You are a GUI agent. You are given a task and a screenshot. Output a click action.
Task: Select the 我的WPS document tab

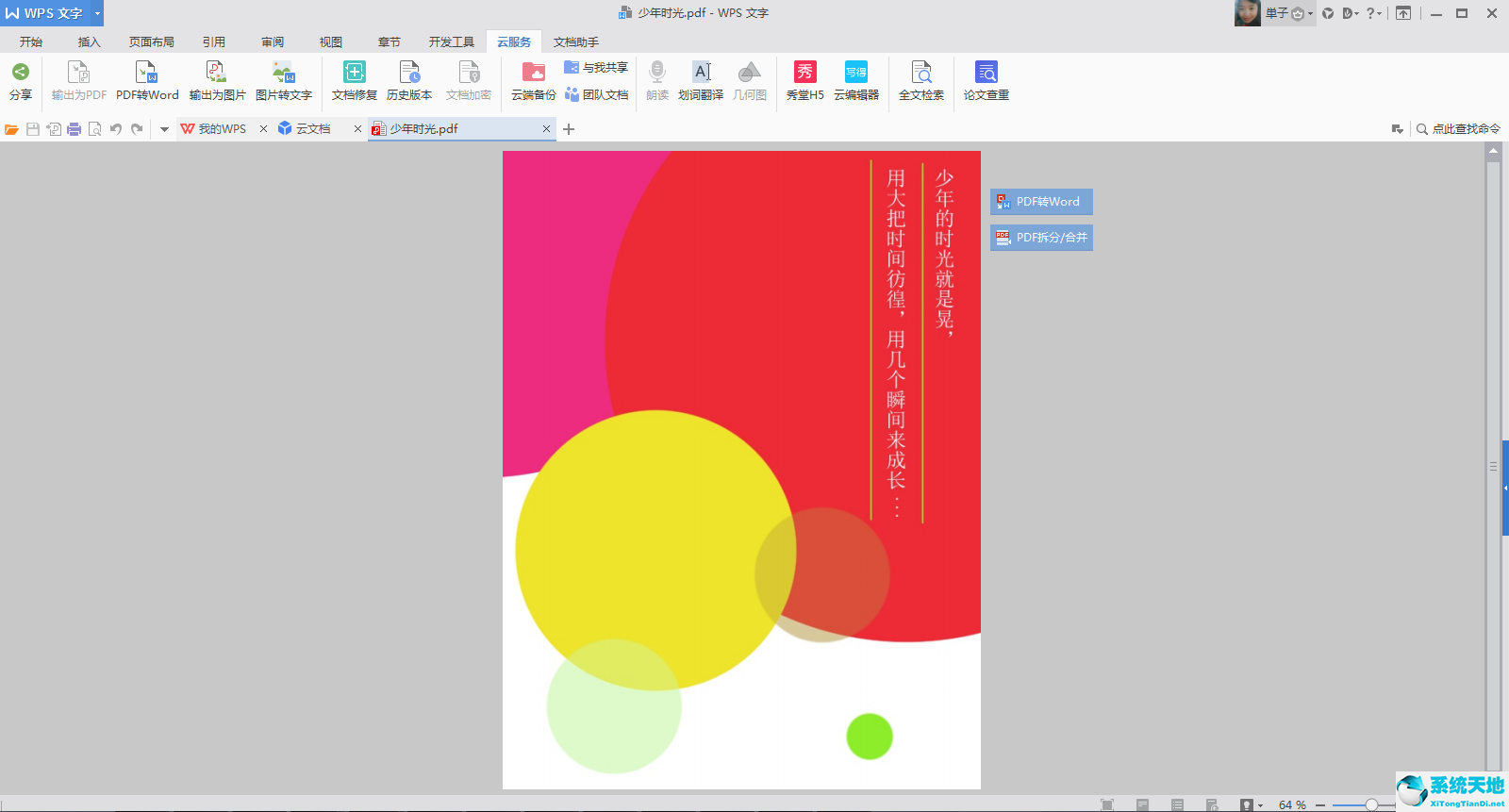[222, 129]
